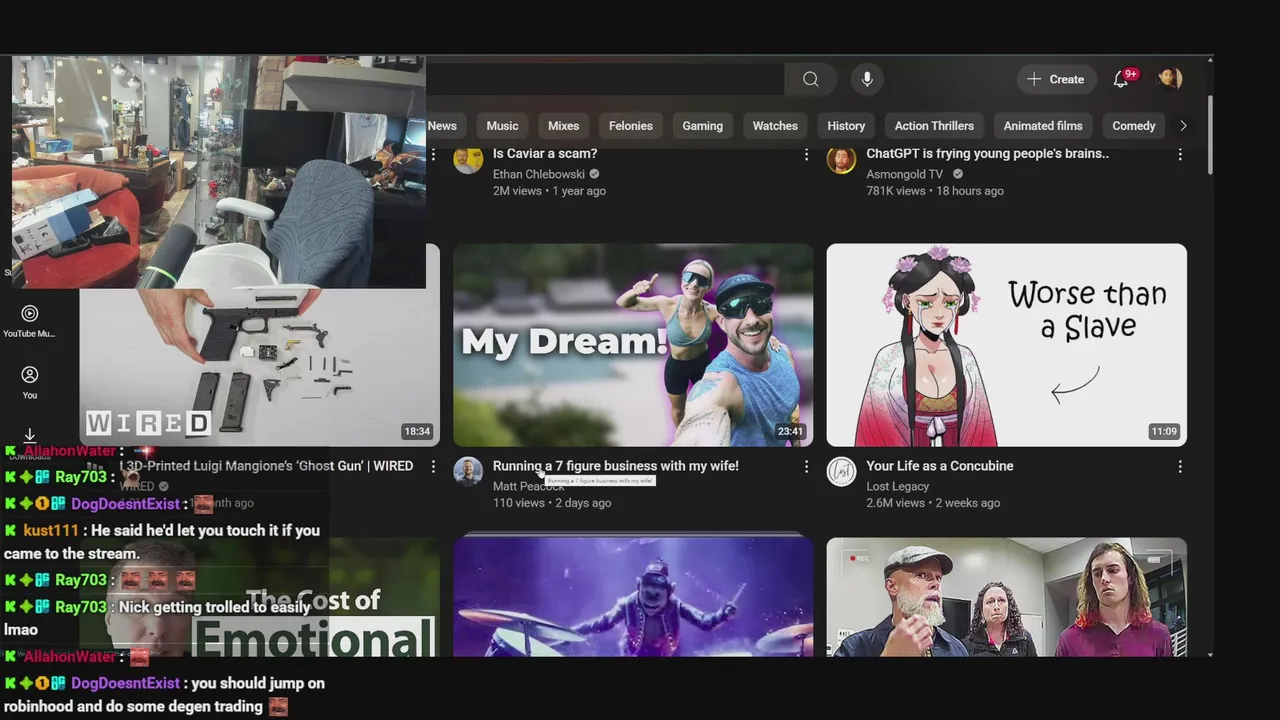Open options menu for Caviar video
The height and width of the screenshot is (720, 1280).
(806, 155)
